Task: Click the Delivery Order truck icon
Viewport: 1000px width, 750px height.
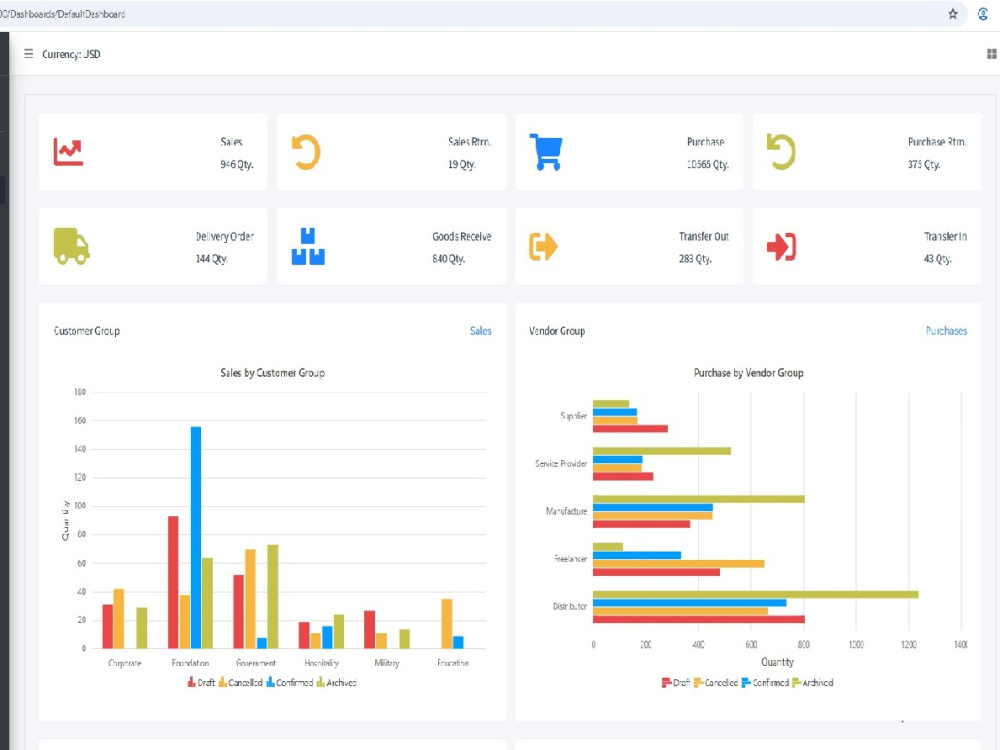Action: tap(71, 246)
